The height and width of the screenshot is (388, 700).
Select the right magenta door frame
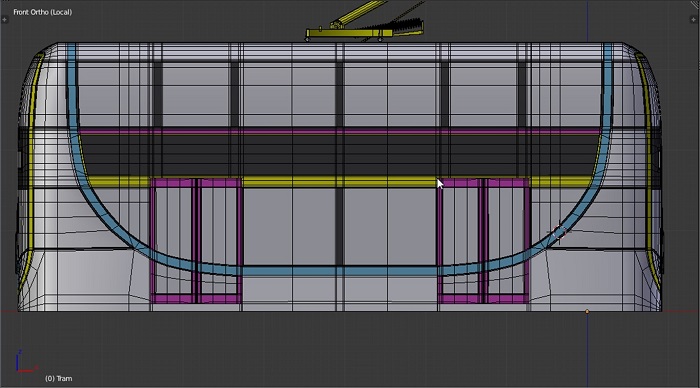pos(484,241)
